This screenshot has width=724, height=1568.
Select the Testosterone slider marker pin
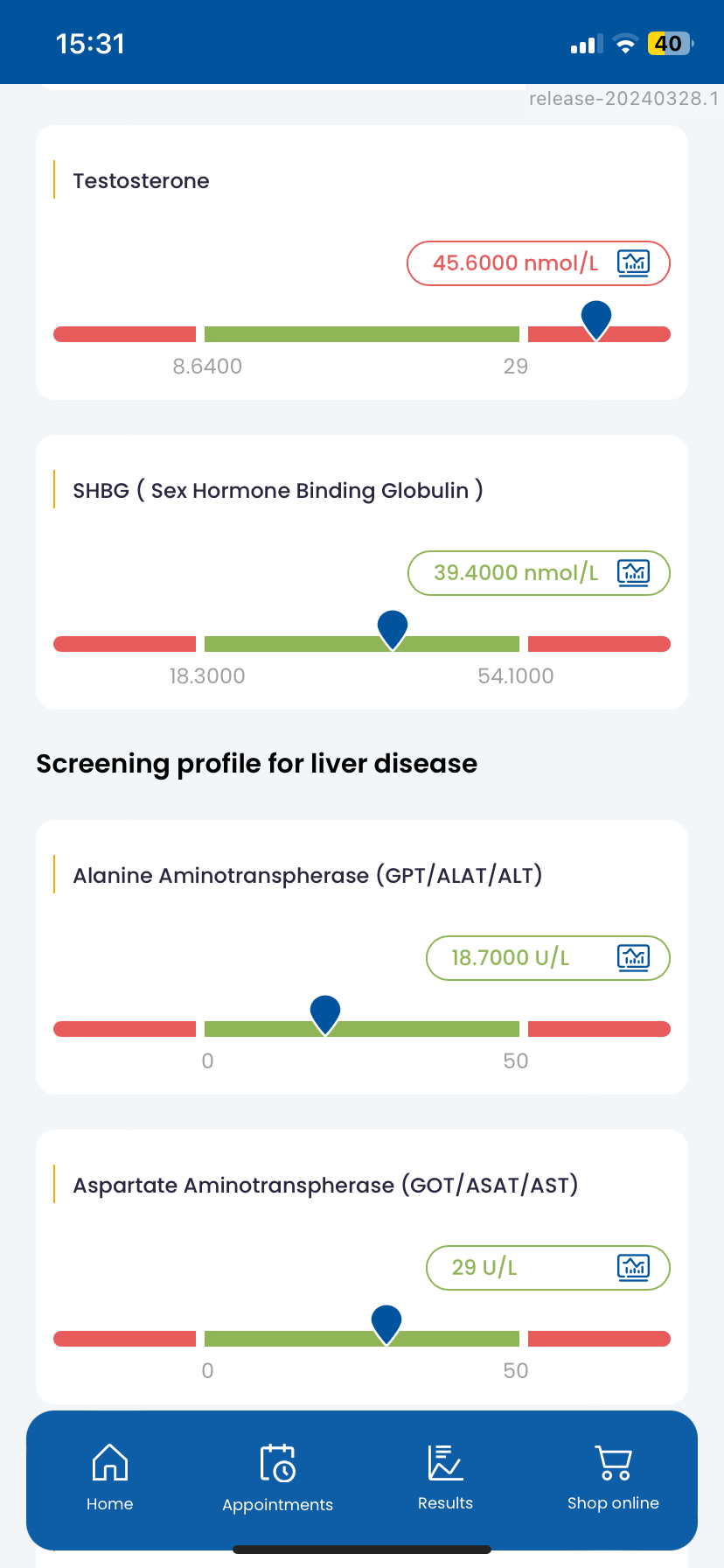pyautogui.click(x=596, y=320)
